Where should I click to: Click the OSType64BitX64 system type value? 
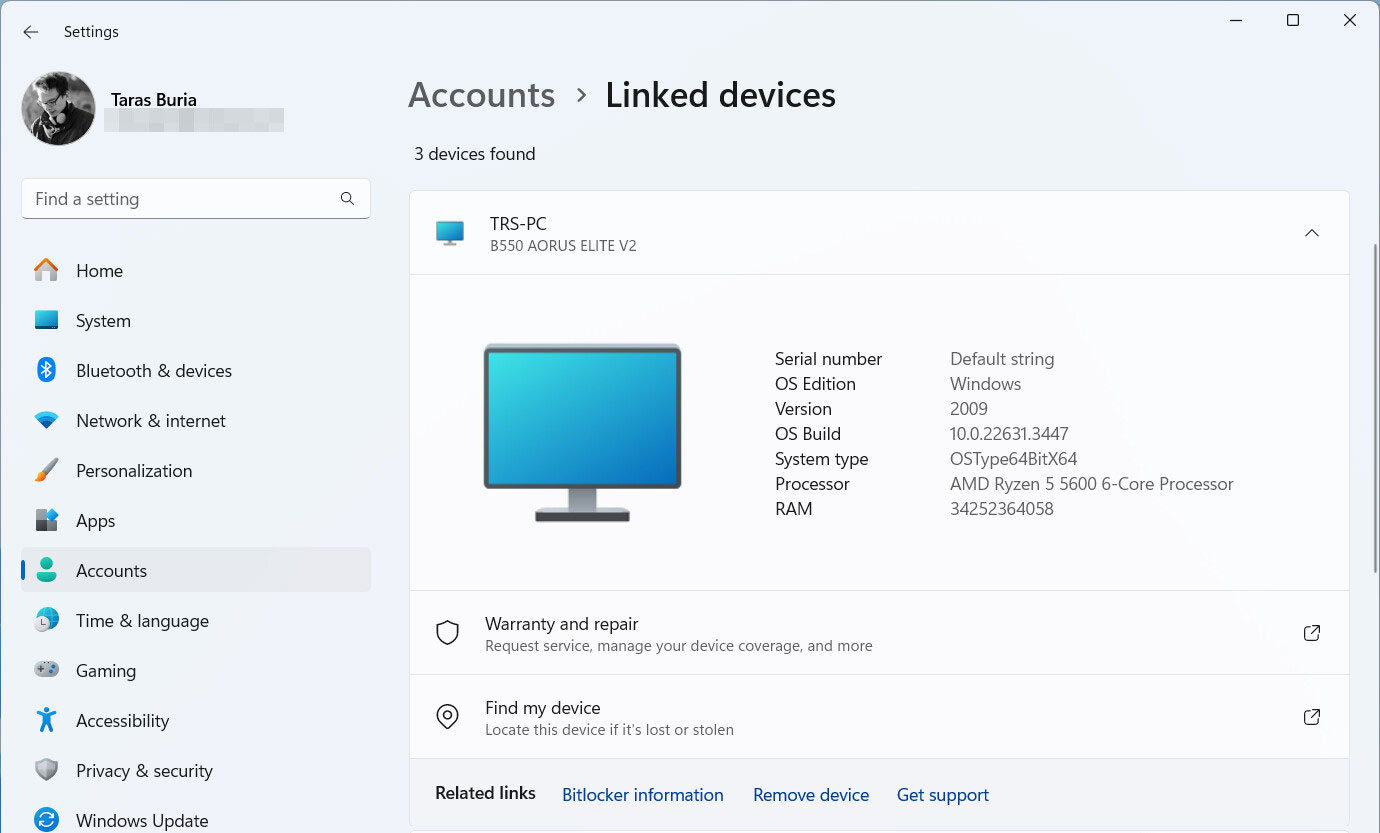tap(1014, 459)
